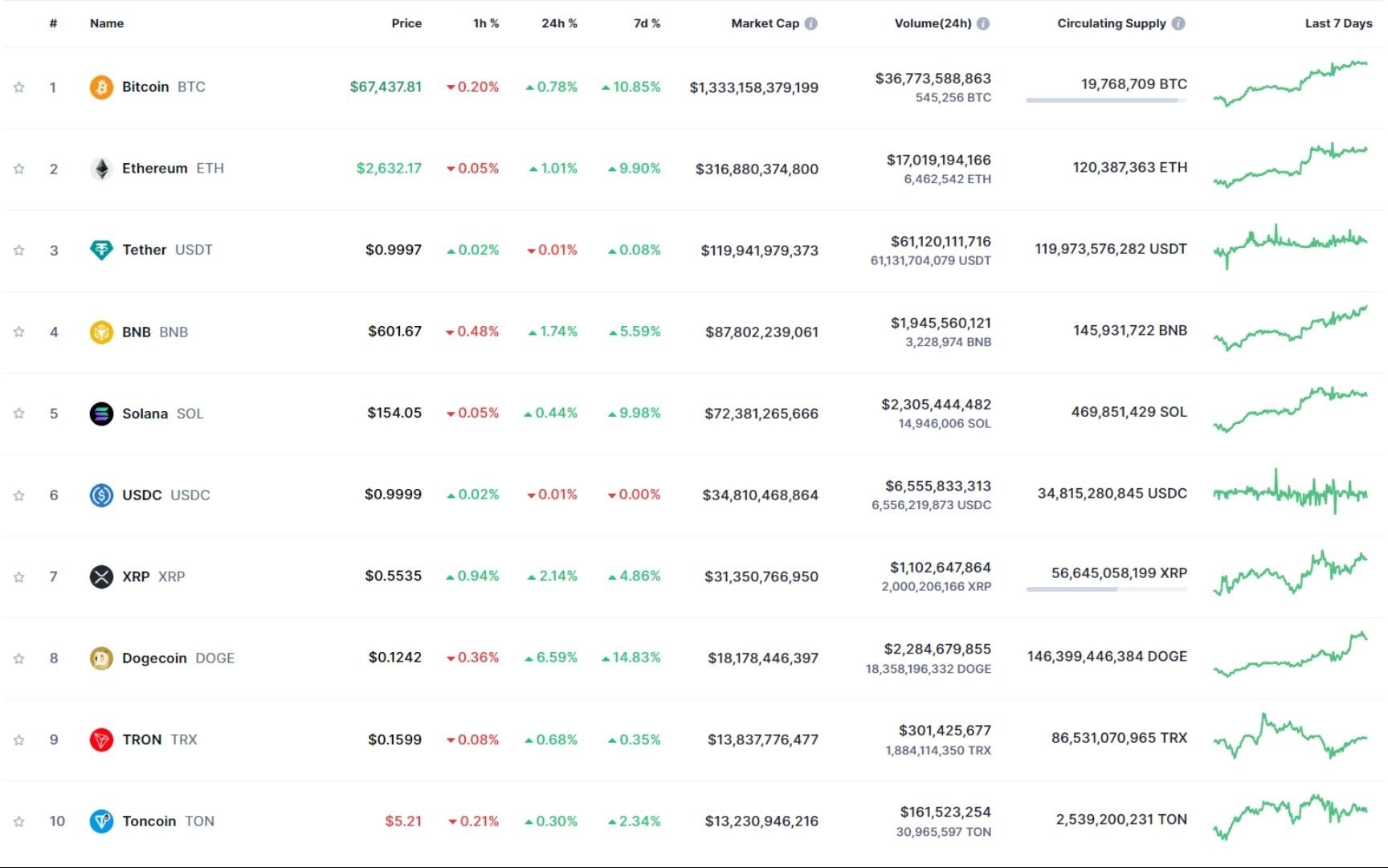Sort the table by the Price column header
The height and width of the screenshot is (868, 1388).
pos(406,22)
